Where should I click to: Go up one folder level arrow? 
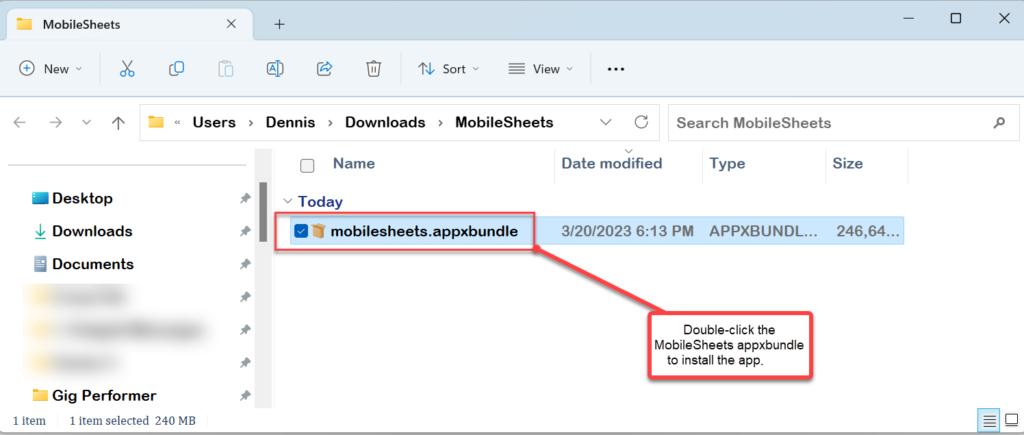pos(118,122)
